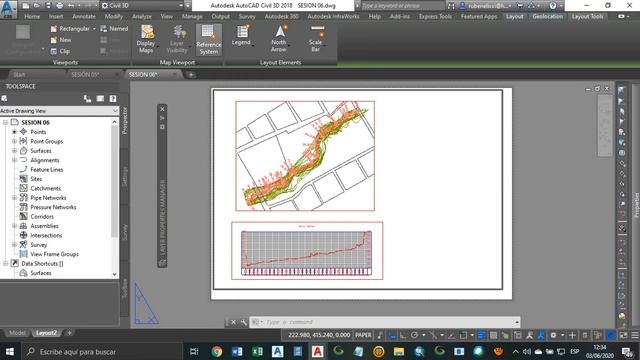Open the Annotate ribbon tab
Viewport: 640px width, 360px height.
tap(84, 16)
